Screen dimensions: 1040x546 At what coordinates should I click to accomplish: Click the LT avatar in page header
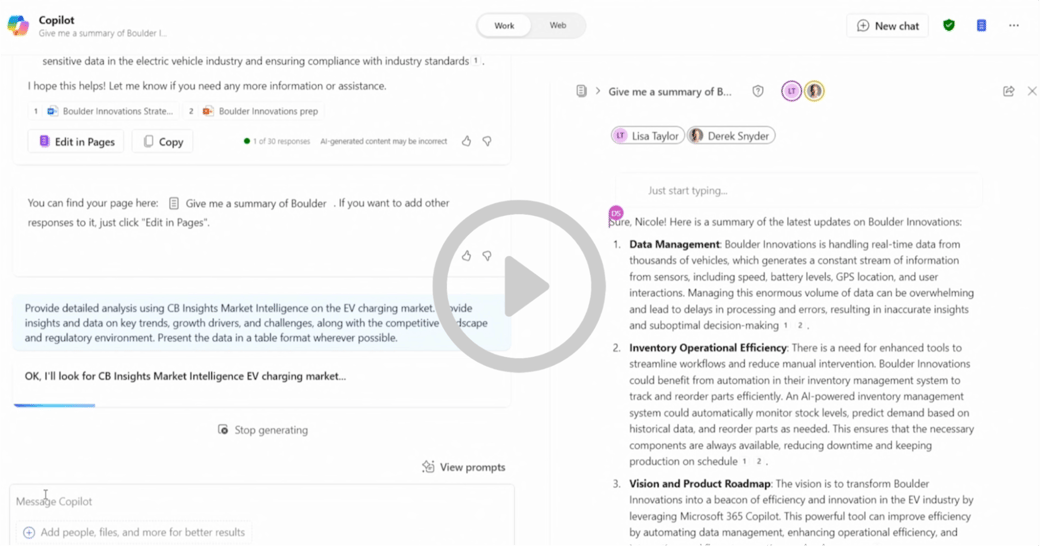791,91
